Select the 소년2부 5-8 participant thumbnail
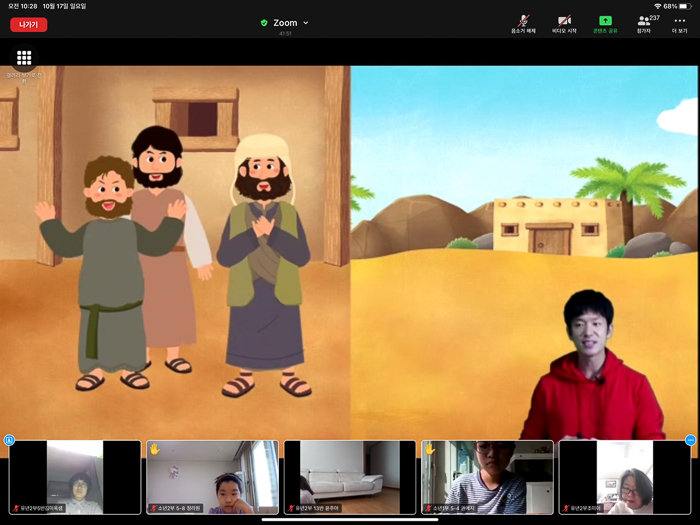Screen dimensions: 700x525 212,477
